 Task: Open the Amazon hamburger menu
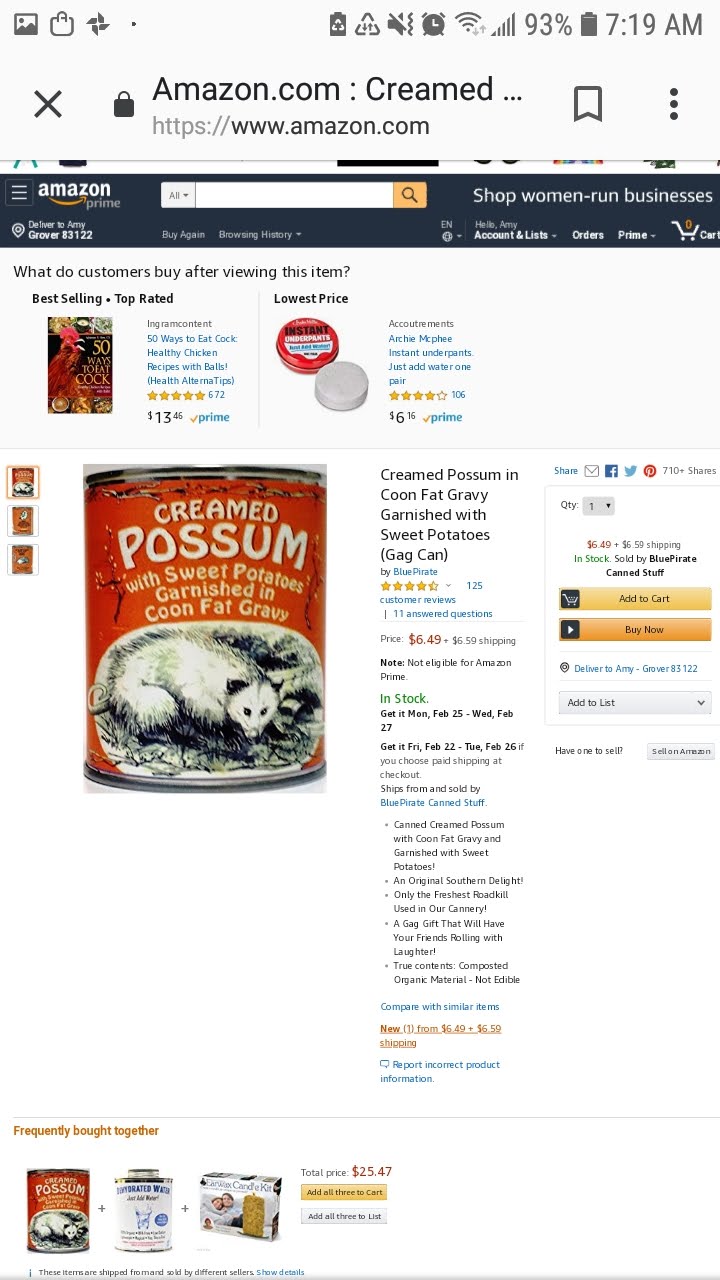[x=19, y=192]
